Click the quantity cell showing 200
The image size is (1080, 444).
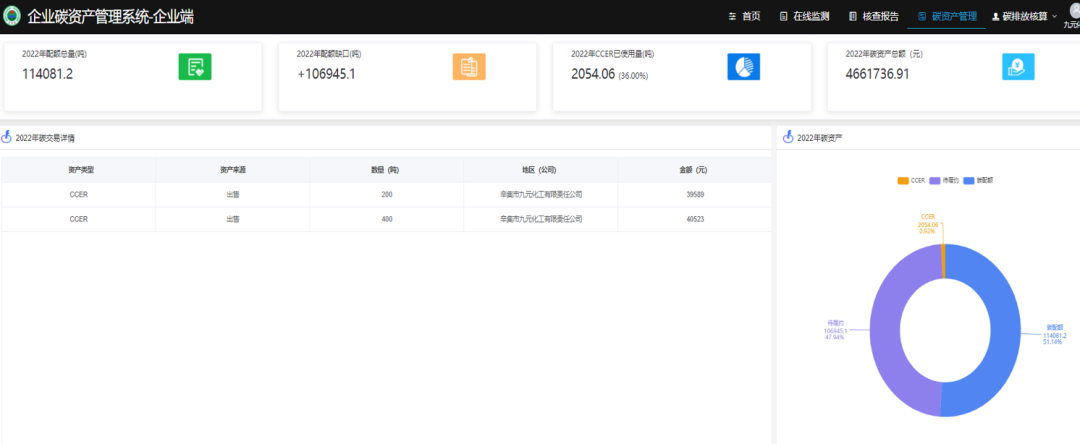tap(386, 195)
